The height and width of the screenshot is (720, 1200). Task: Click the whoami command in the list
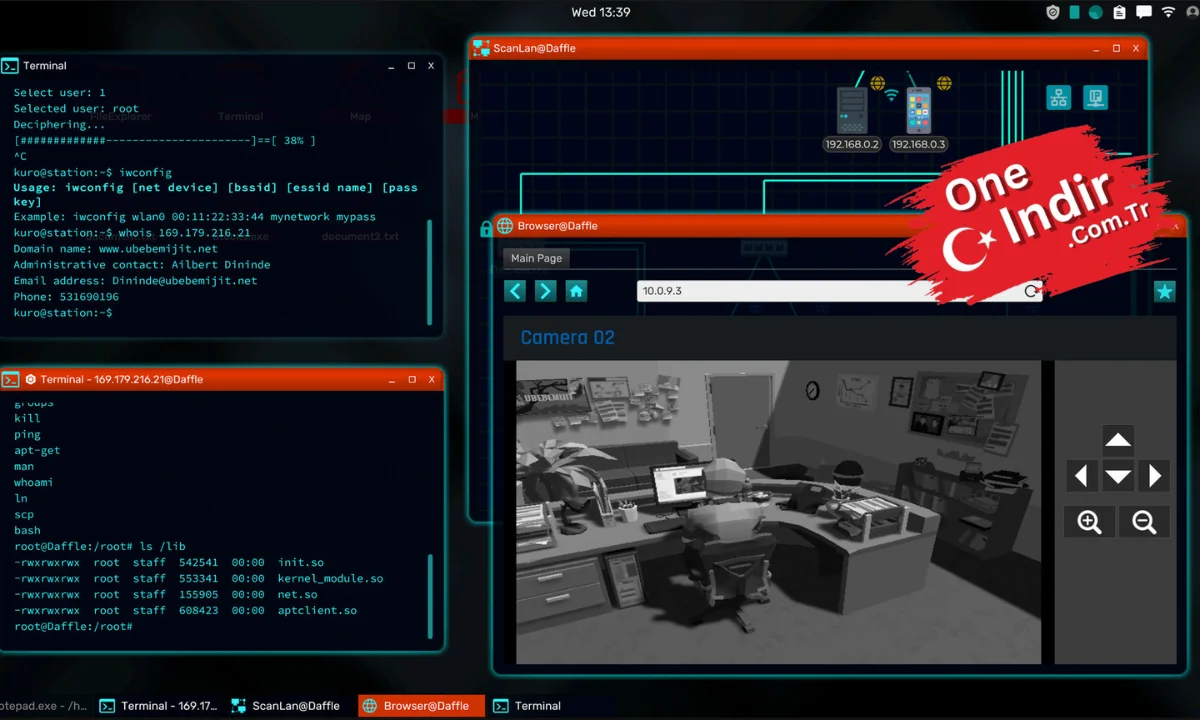[x=34, y=482]
